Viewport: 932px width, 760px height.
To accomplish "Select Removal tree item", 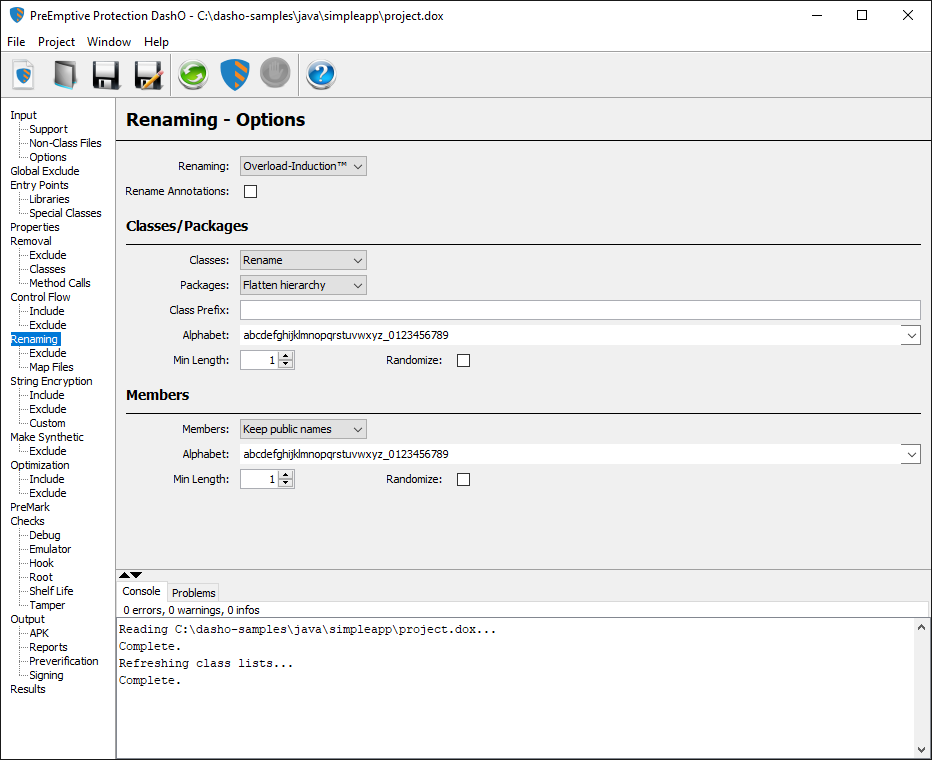I will (31, 241).
